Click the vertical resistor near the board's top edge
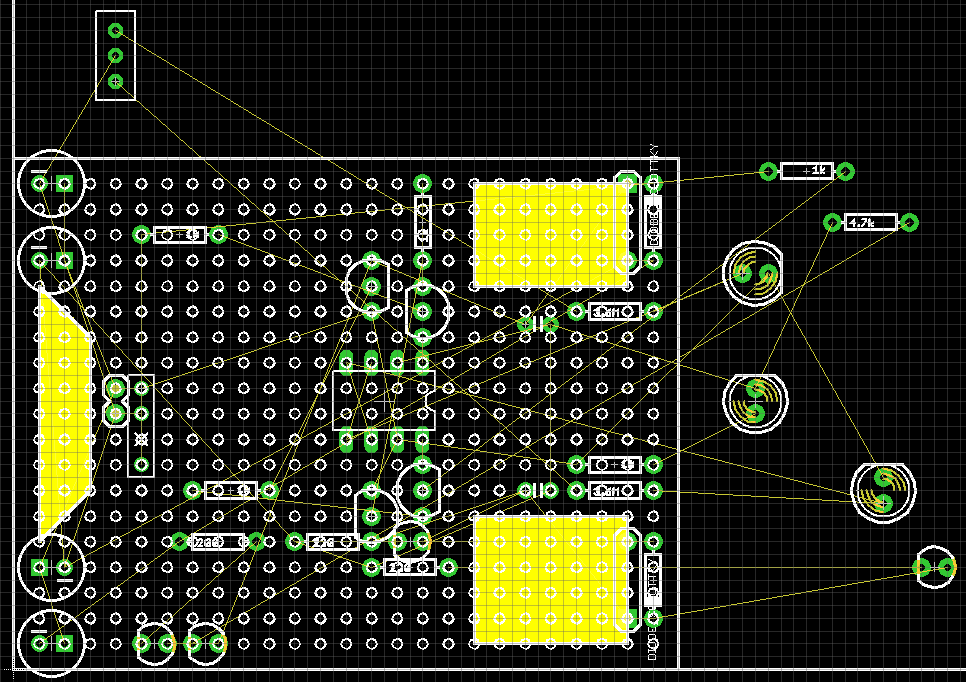The width and height of the screenshot is (966, 682). 422,221
